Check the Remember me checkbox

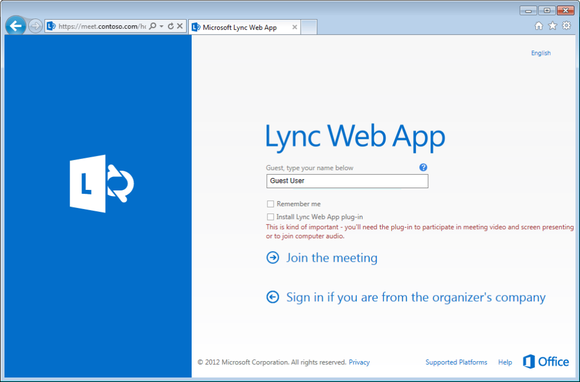[x=270, y=204]
